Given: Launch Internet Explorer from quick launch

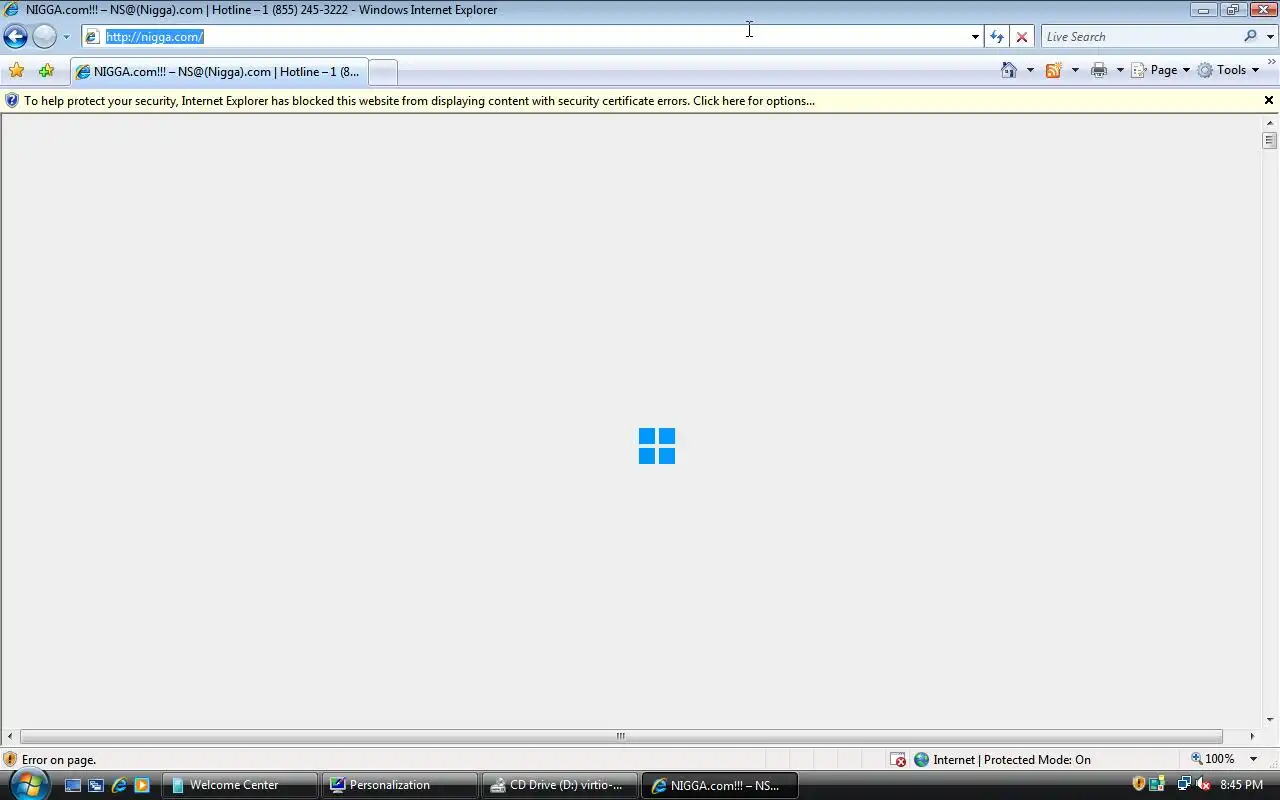Looking at the screenshot, I should [119, 785].
